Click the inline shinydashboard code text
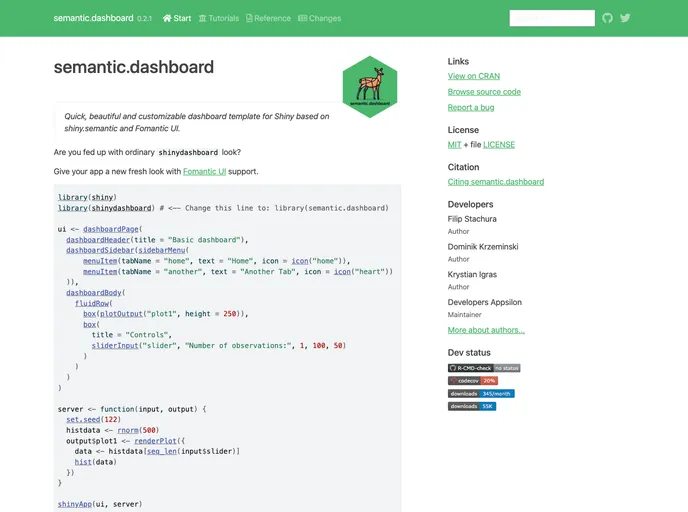 188,153
